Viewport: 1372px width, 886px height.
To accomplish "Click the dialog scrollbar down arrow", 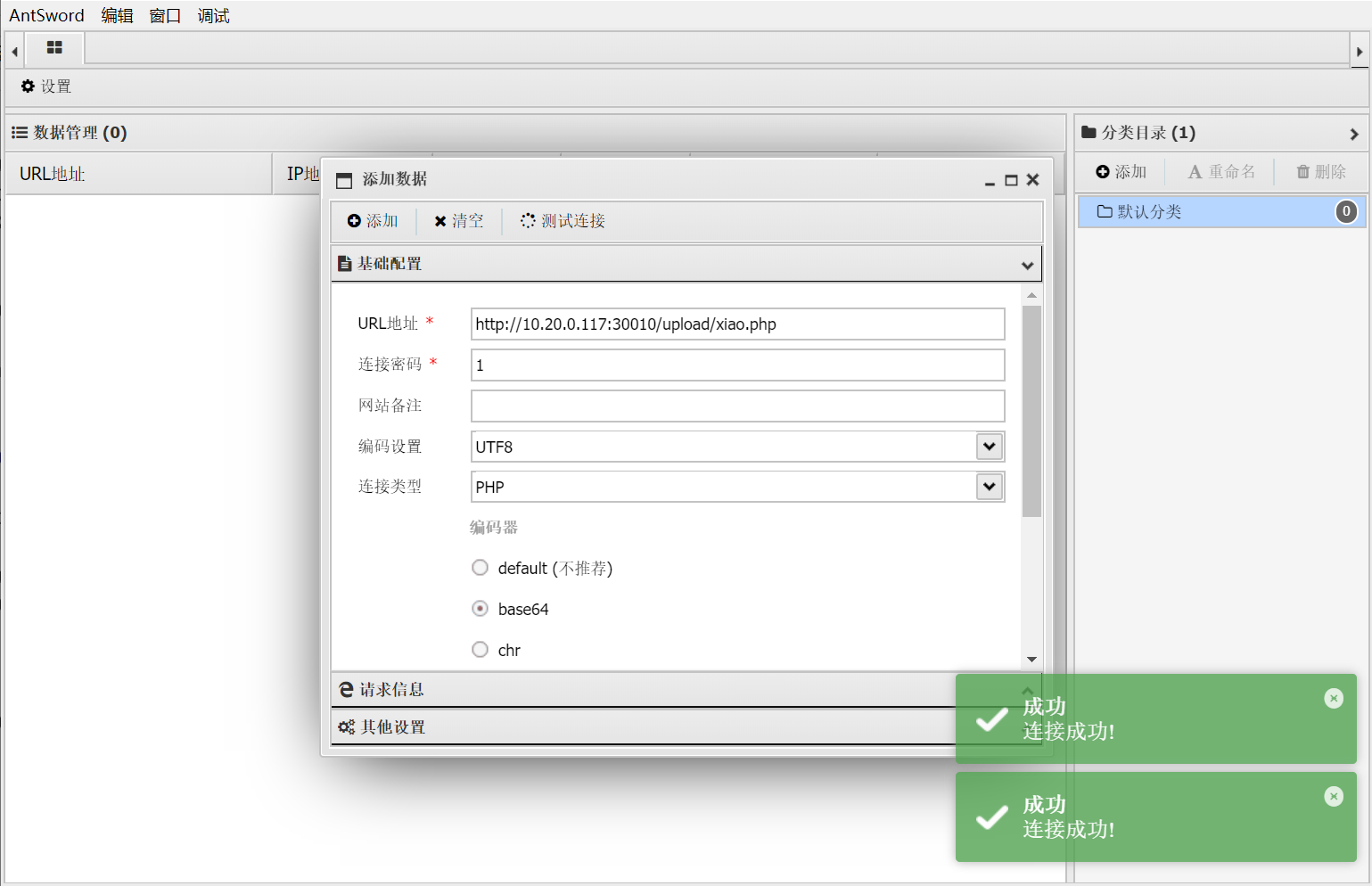I will 1032,660.
